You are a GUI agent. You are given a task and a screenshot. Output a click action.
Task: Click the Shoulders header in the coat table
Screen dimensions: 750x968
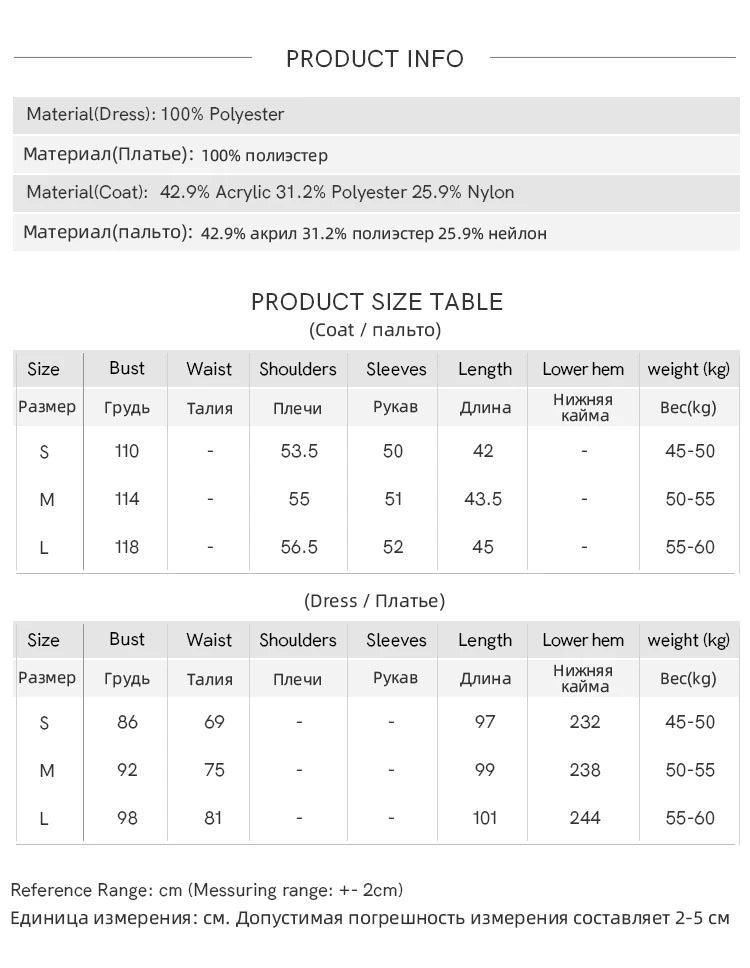coord(298,369)
